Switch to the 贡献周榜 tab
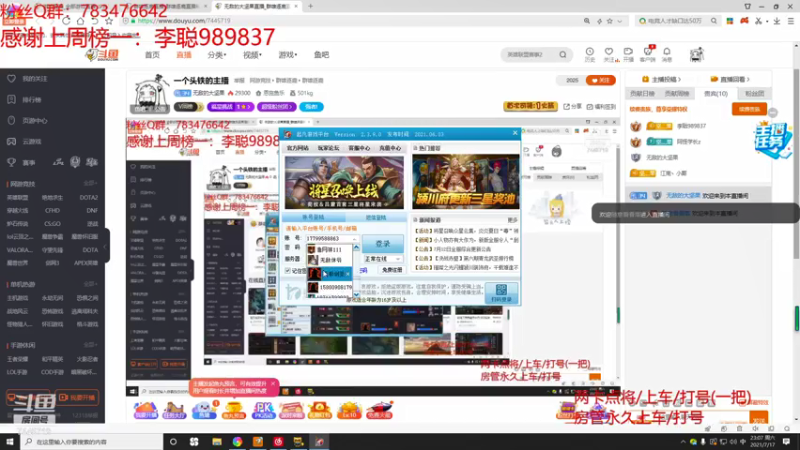The height and width of the screenshot is (450, 800). pos(677,94)
